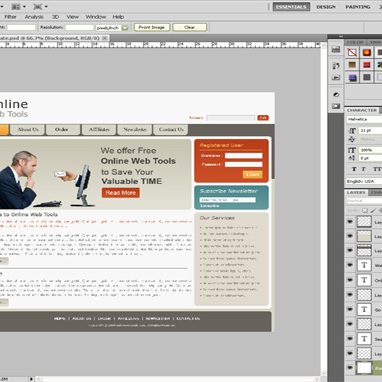This screenshot has width=382, height=382.
Task: Click the Resolution input field
Action: coord(79,28)
